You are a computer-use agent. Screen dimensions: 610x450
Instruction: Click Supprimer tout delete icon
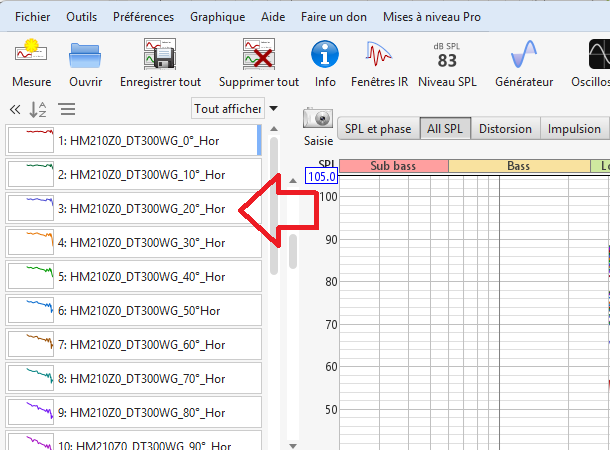258,54
